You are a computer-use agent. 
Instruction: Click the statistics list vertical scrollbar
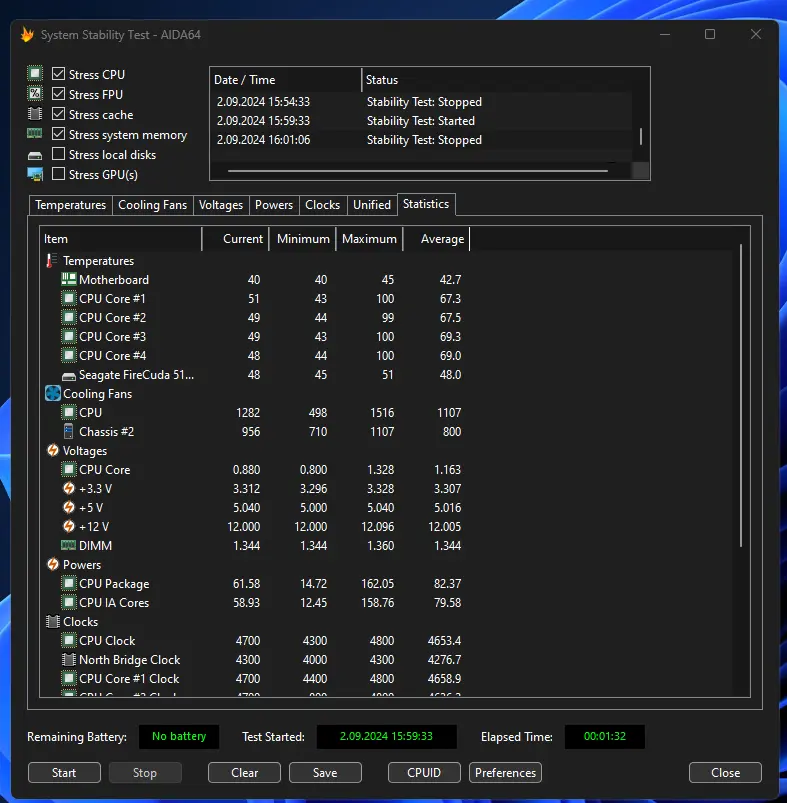pyautogui.click(x=740, y=397)
